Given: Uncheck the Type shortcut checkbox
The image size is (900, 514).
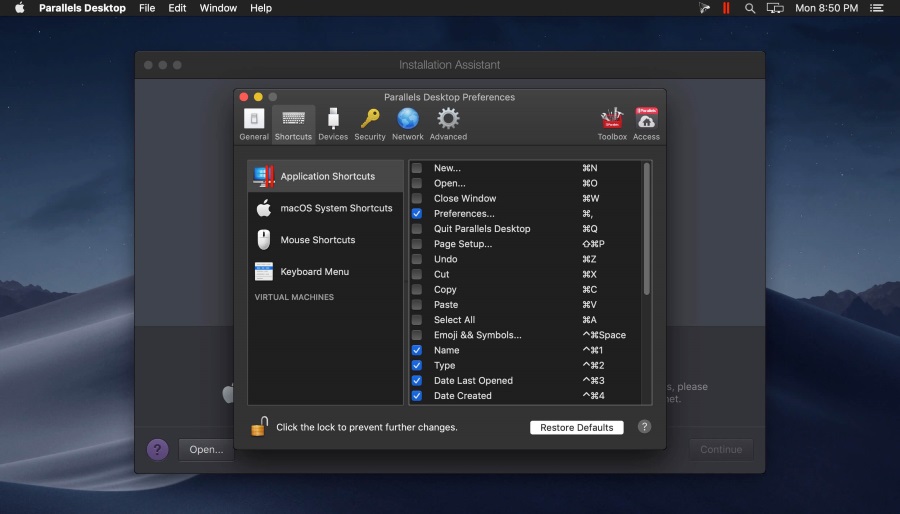Looking at the screenshot, I should tap(417, 365).
